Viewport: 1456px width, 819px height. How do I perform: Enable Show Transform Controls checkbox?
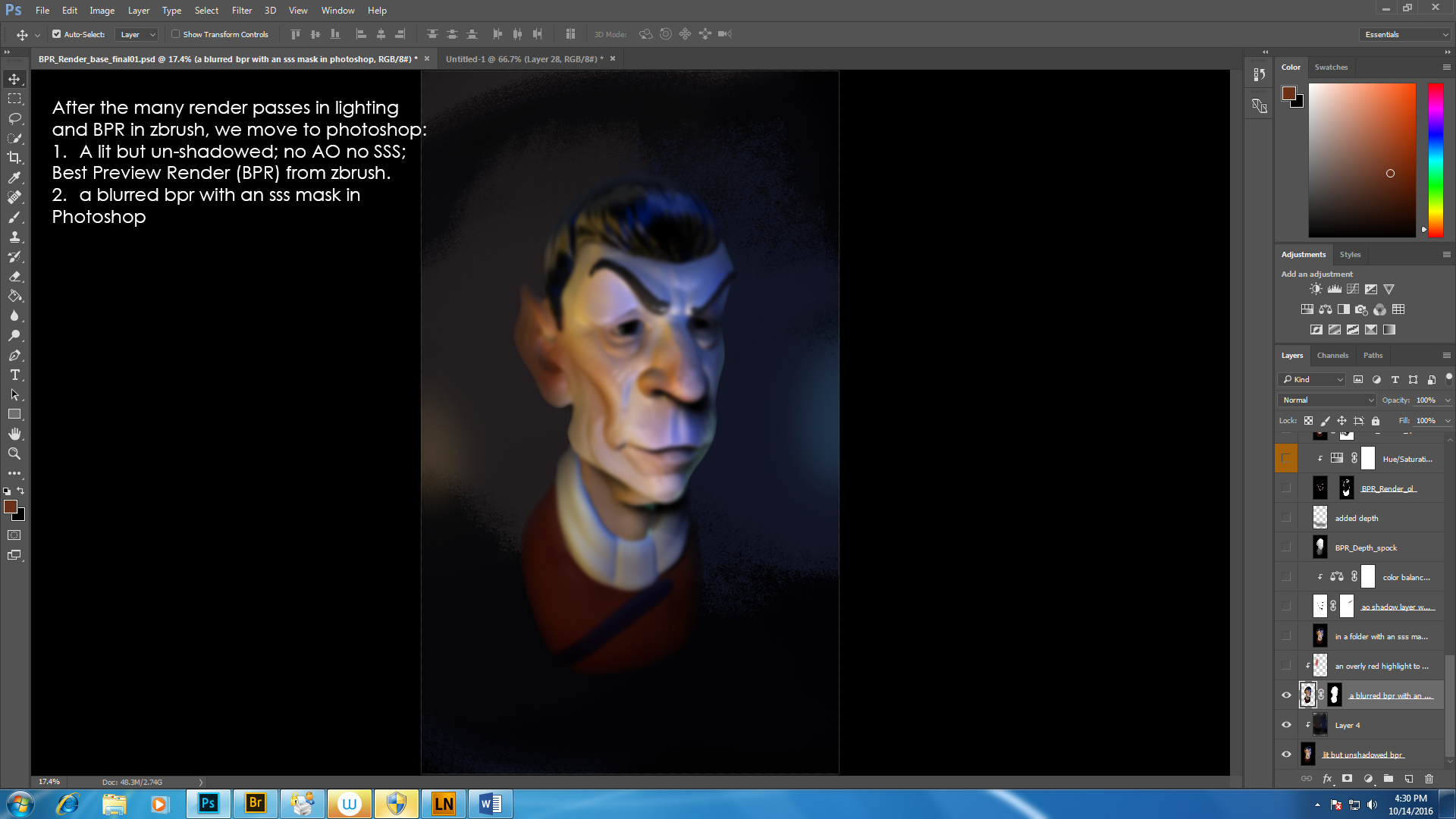coord(176,34)
